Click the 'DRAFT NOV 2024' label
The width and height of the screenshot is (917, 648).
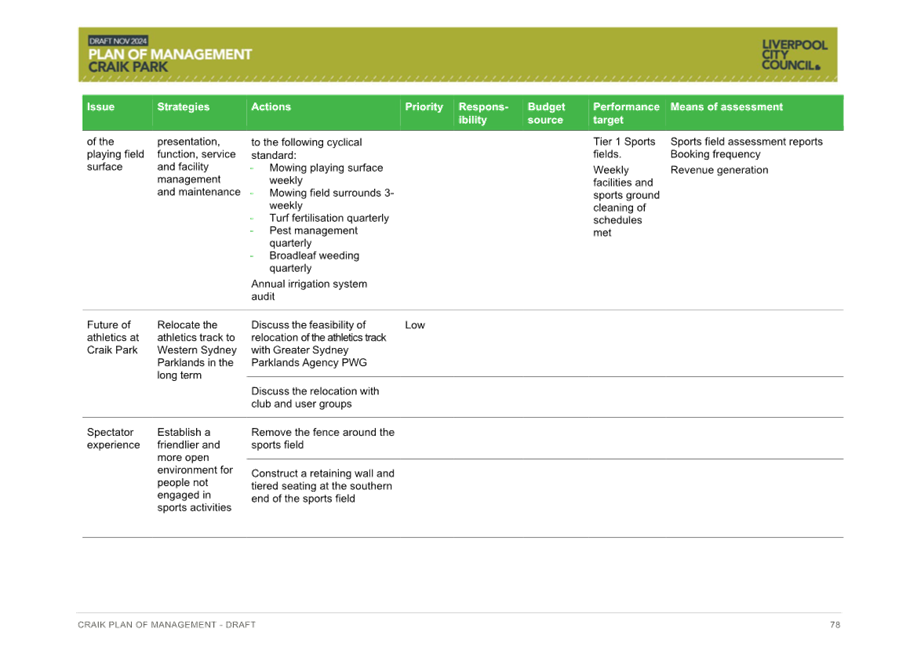coord(118,41)
